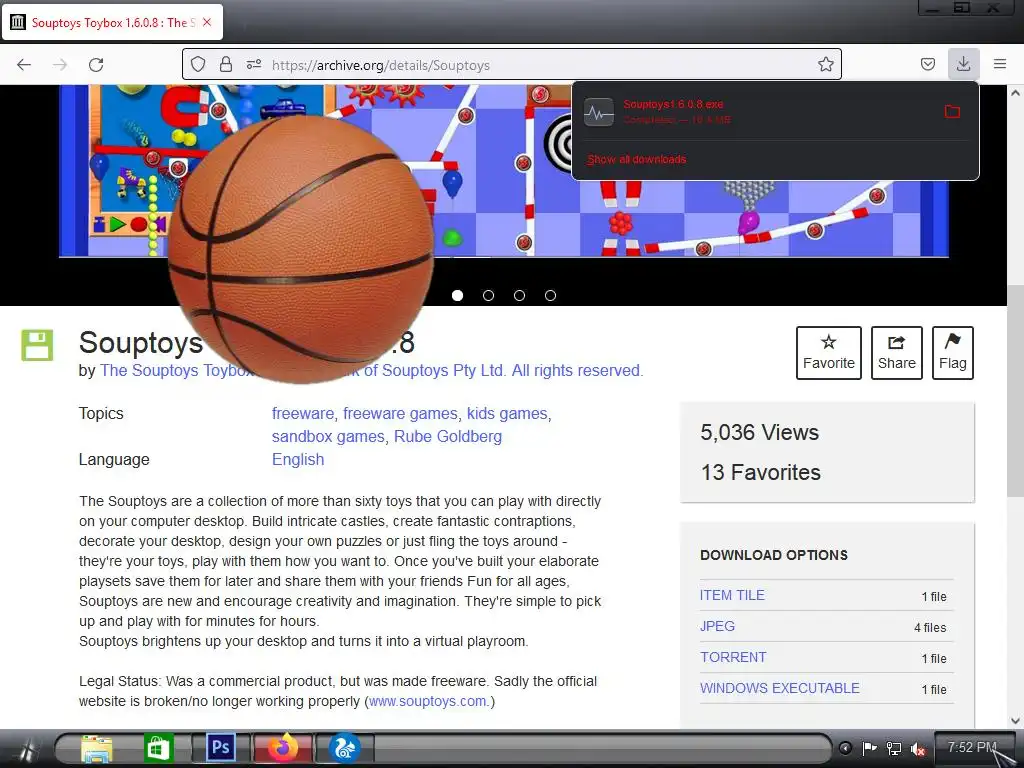Switch to the third carousel slide dot
The image size is (1024, 768).
tap(519, 296)
